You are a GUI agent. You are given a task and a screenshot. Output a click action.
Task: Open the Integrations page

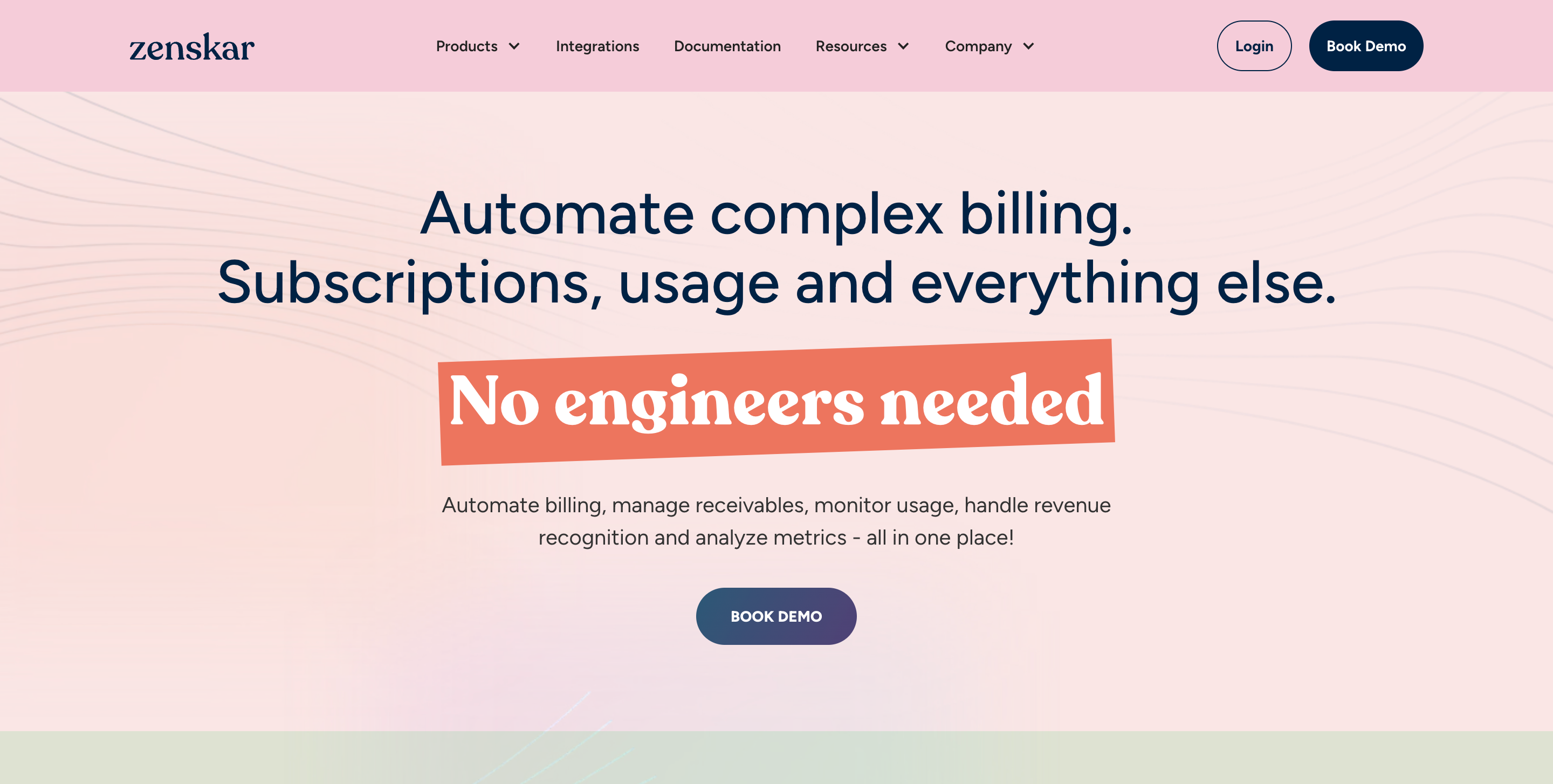597,45
